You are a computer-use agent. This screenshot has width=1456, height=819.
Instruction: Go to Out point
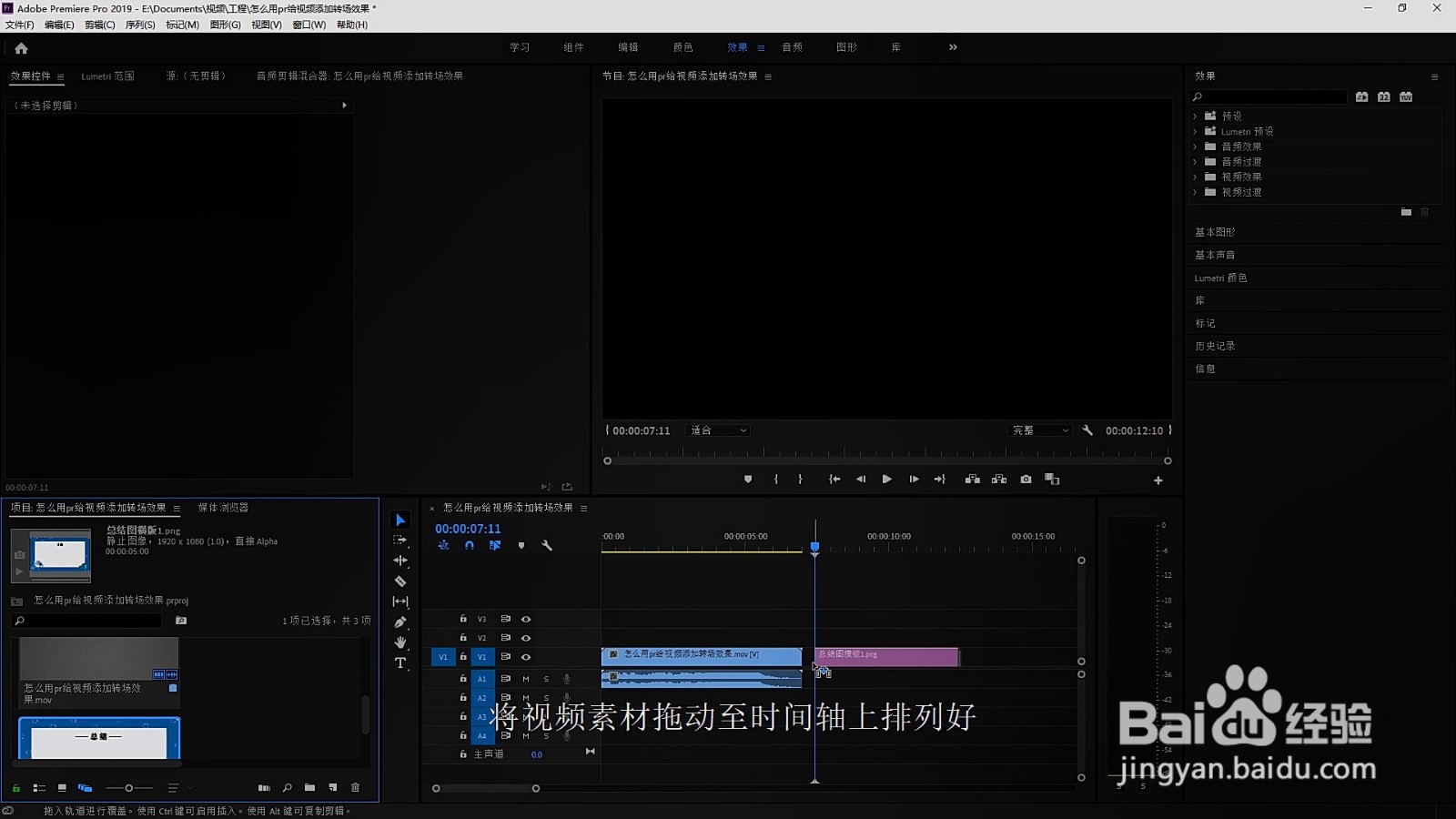click(x=940, y=480)
